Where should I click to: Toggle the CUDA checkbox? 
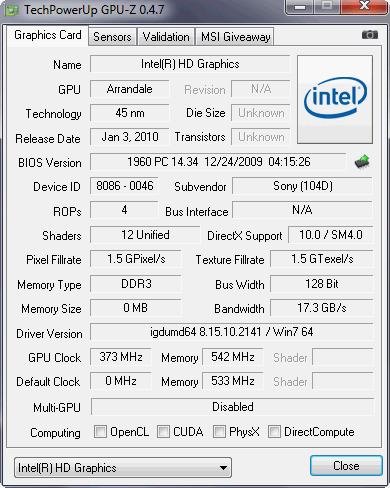click(163, 431)
